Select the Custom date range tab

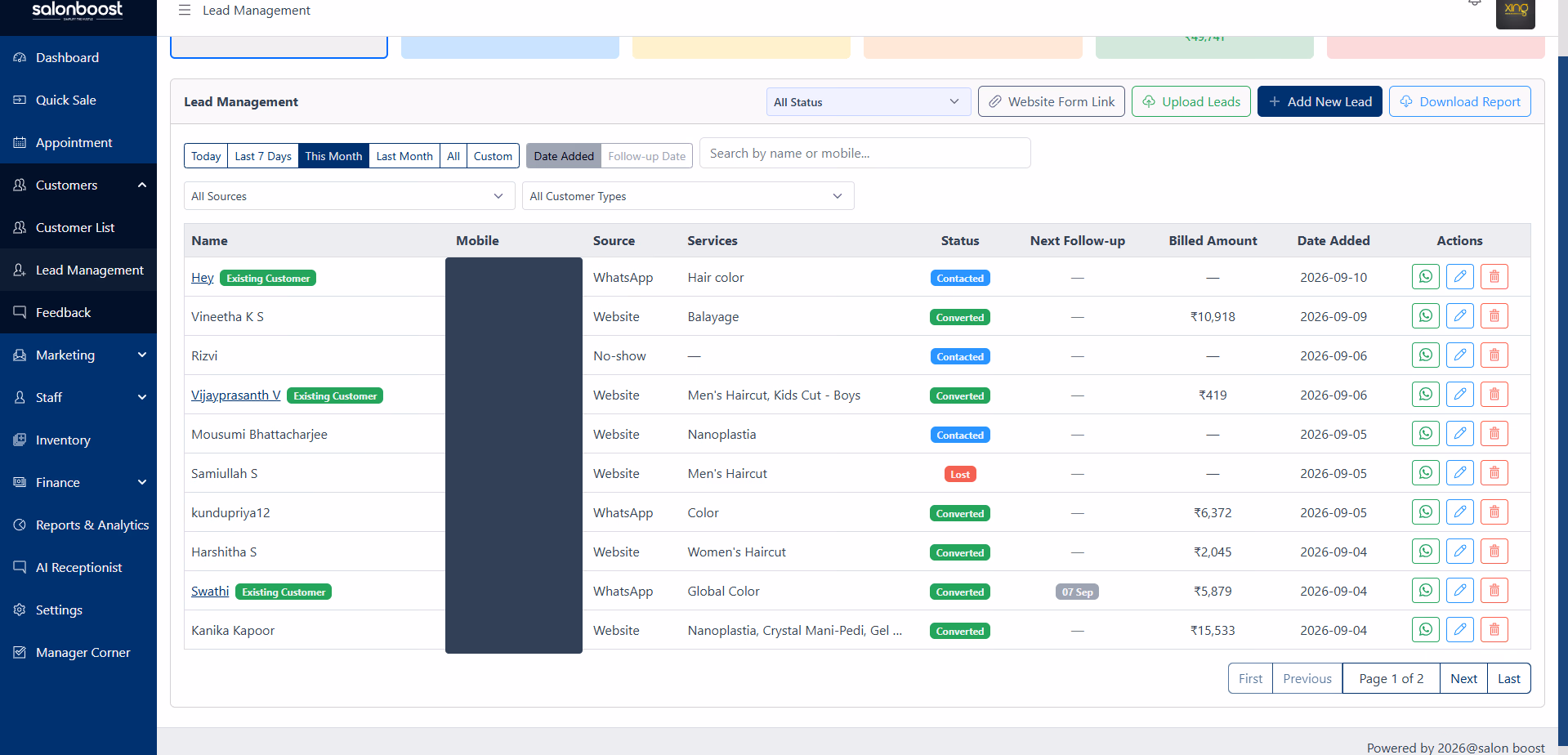coord(493,156)
